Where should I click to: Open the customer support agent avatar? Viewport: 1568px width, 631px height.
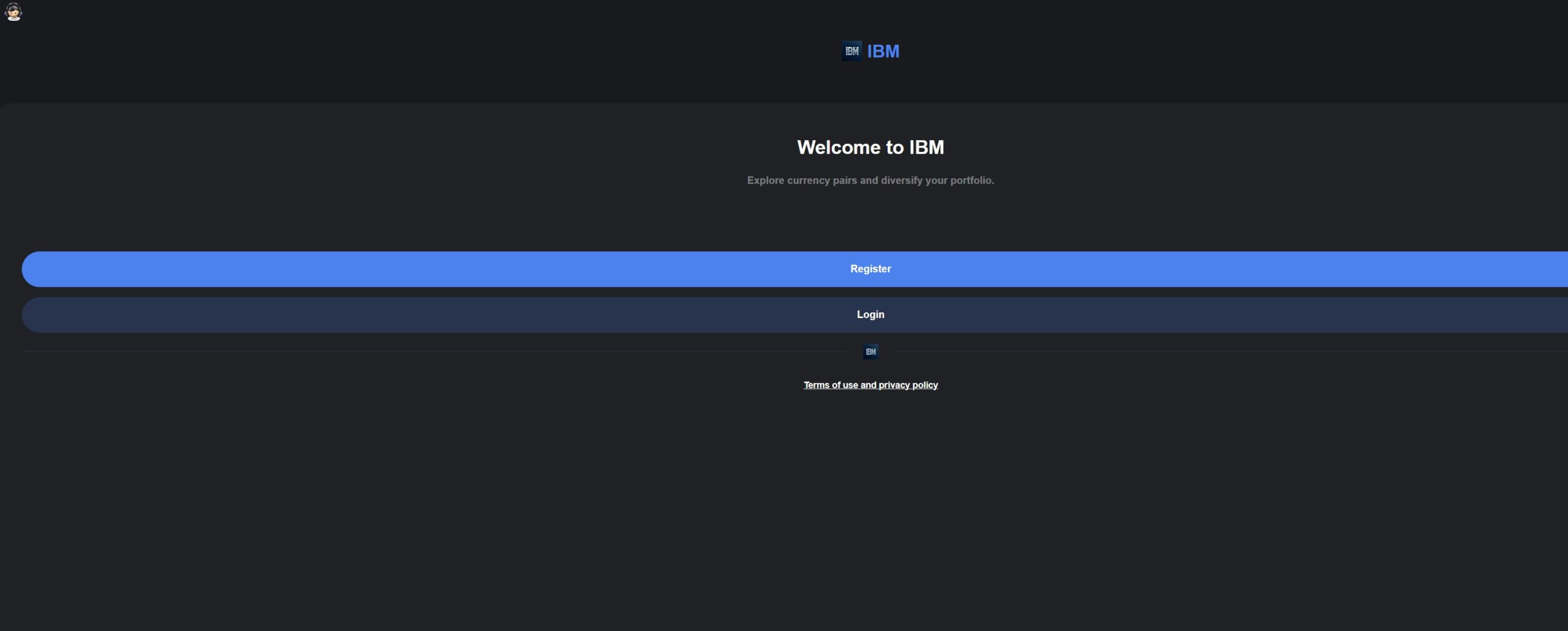click(x=13, y=12)
